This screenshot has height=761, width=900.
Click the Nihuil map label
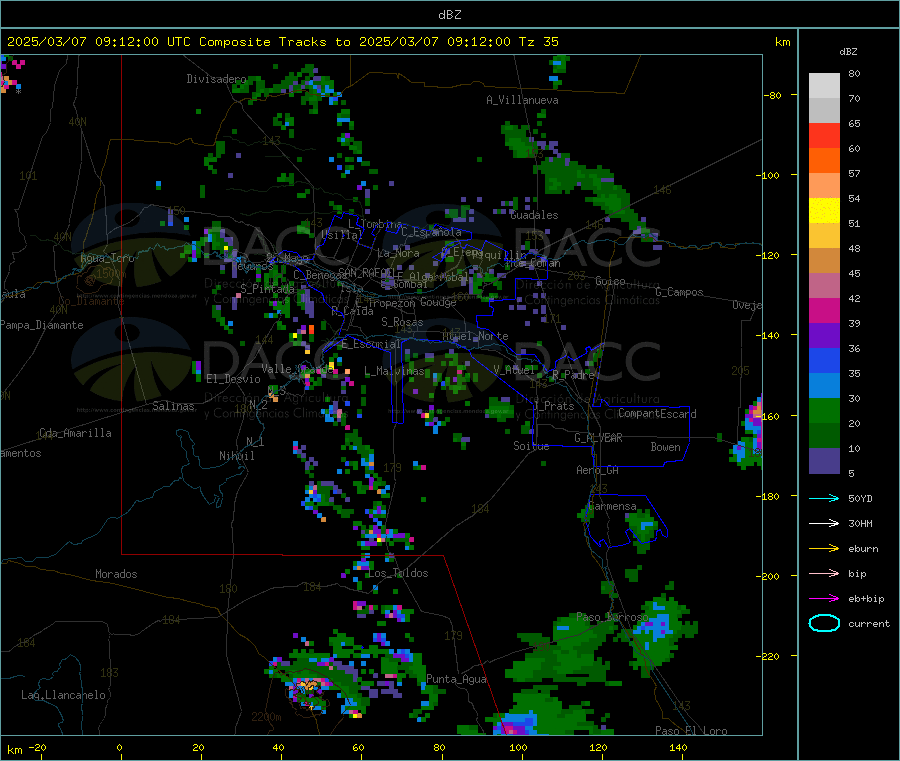pyautogui.click(x=237, y=456)
